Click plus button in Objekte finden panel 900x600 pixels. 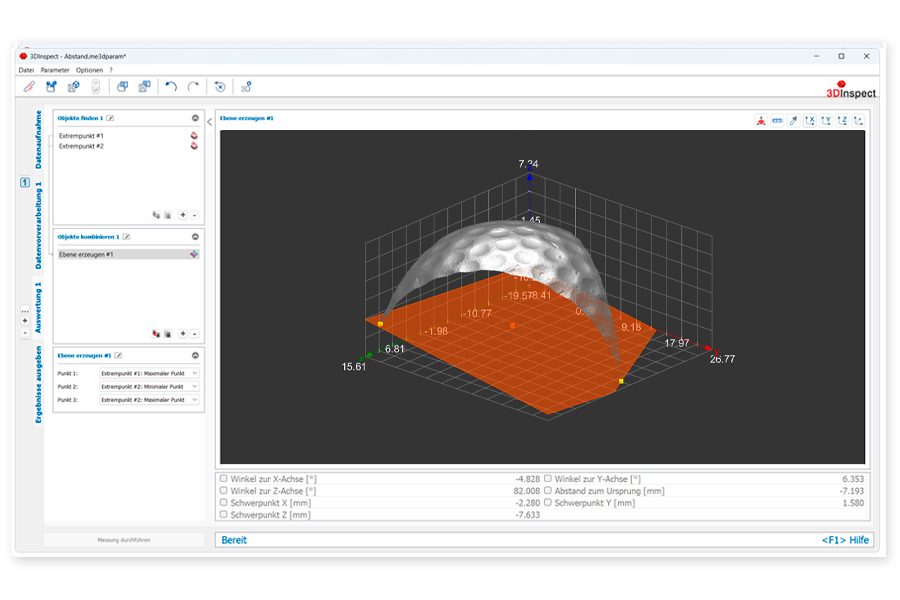(x=183, y=215)
